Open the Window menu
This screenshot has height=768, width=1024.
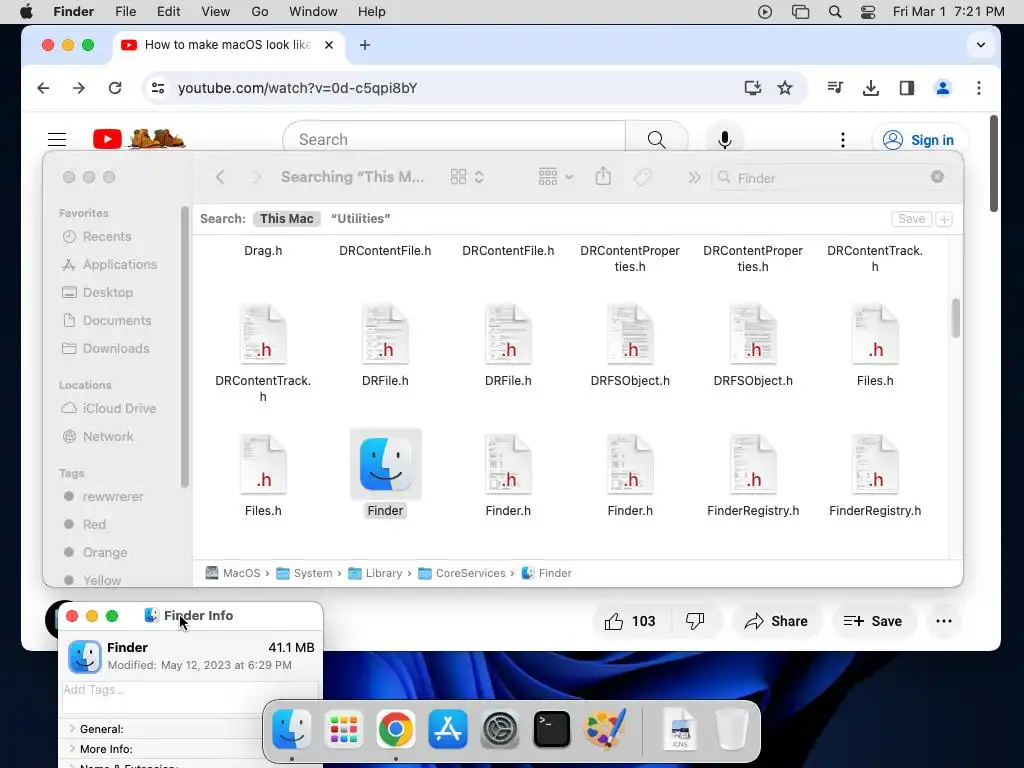pos(313,12)
